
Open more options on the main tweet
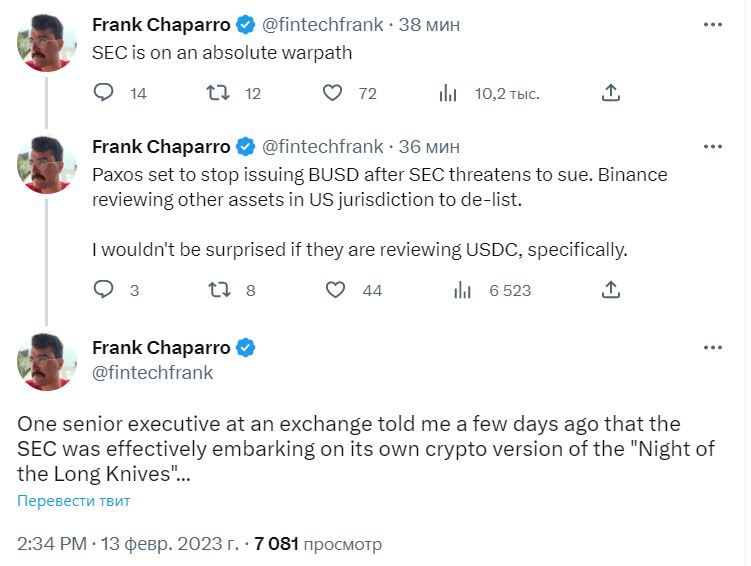click(712, 348)
